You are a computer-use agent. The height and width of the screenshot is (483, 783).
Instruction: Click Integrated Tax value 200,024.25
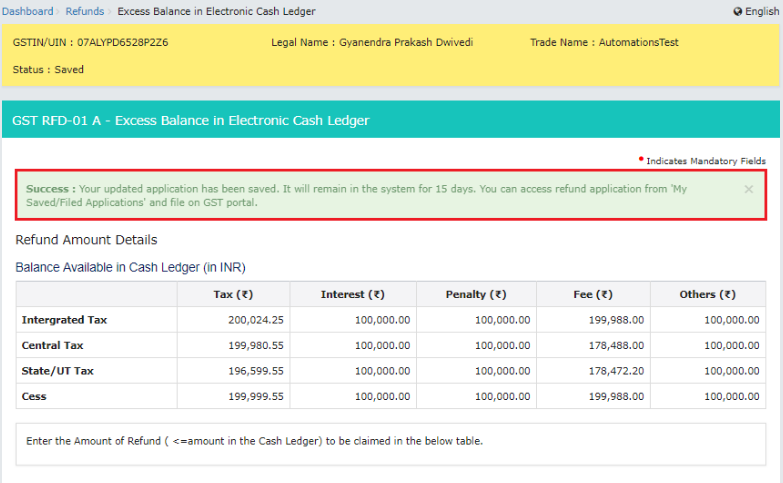point(256,320)
